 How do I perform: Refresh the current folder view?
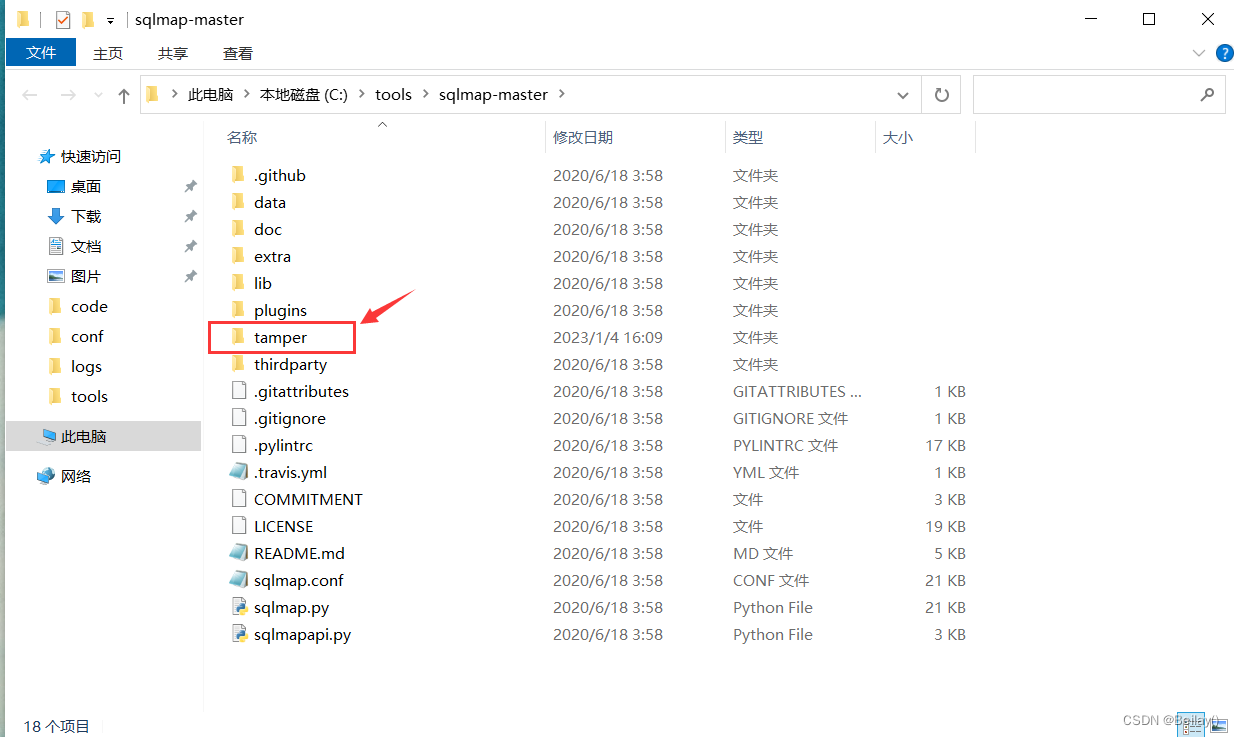click(x=941, y=95)
